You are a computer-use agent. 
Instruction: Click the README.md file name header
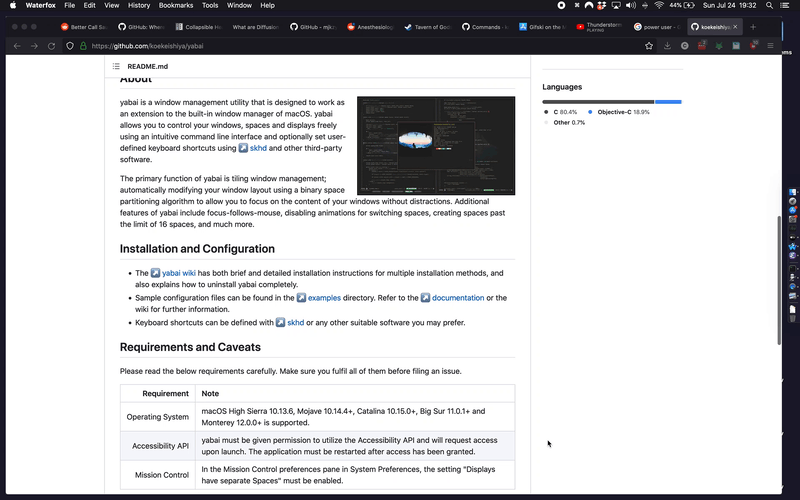pyautogui.click(x=147, y=66)
